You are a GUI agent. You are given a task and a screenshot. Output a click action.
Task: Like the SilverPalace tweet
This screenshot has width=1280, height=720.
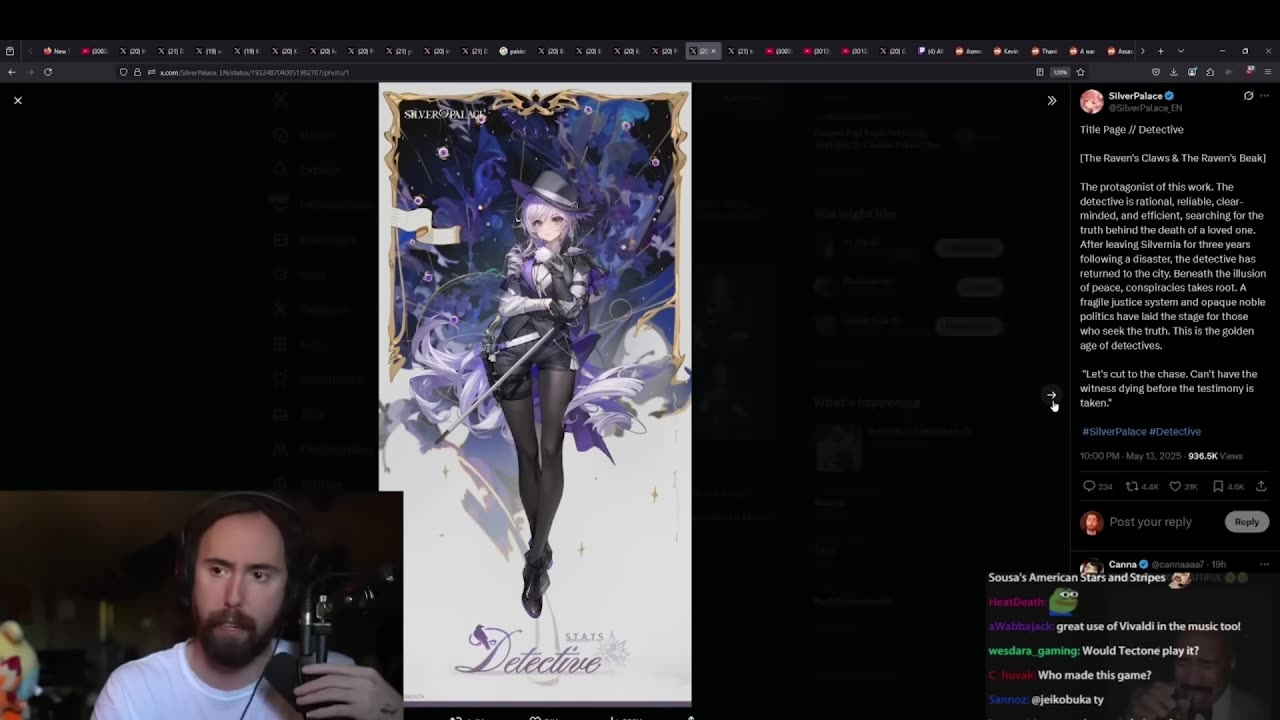(x=1185, y=486)
